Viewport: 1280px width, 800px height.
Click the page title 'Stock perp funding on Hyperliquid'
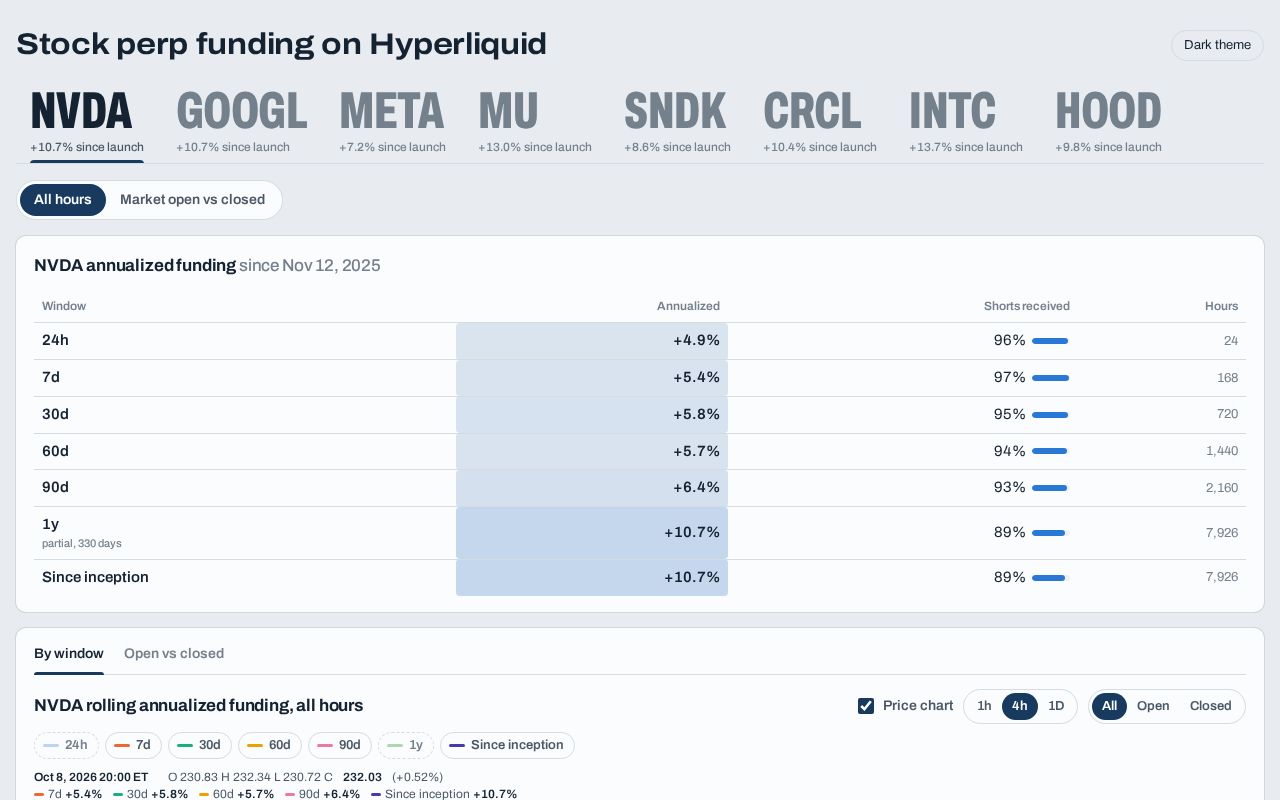pyautogui.click(x=281, y=44)
